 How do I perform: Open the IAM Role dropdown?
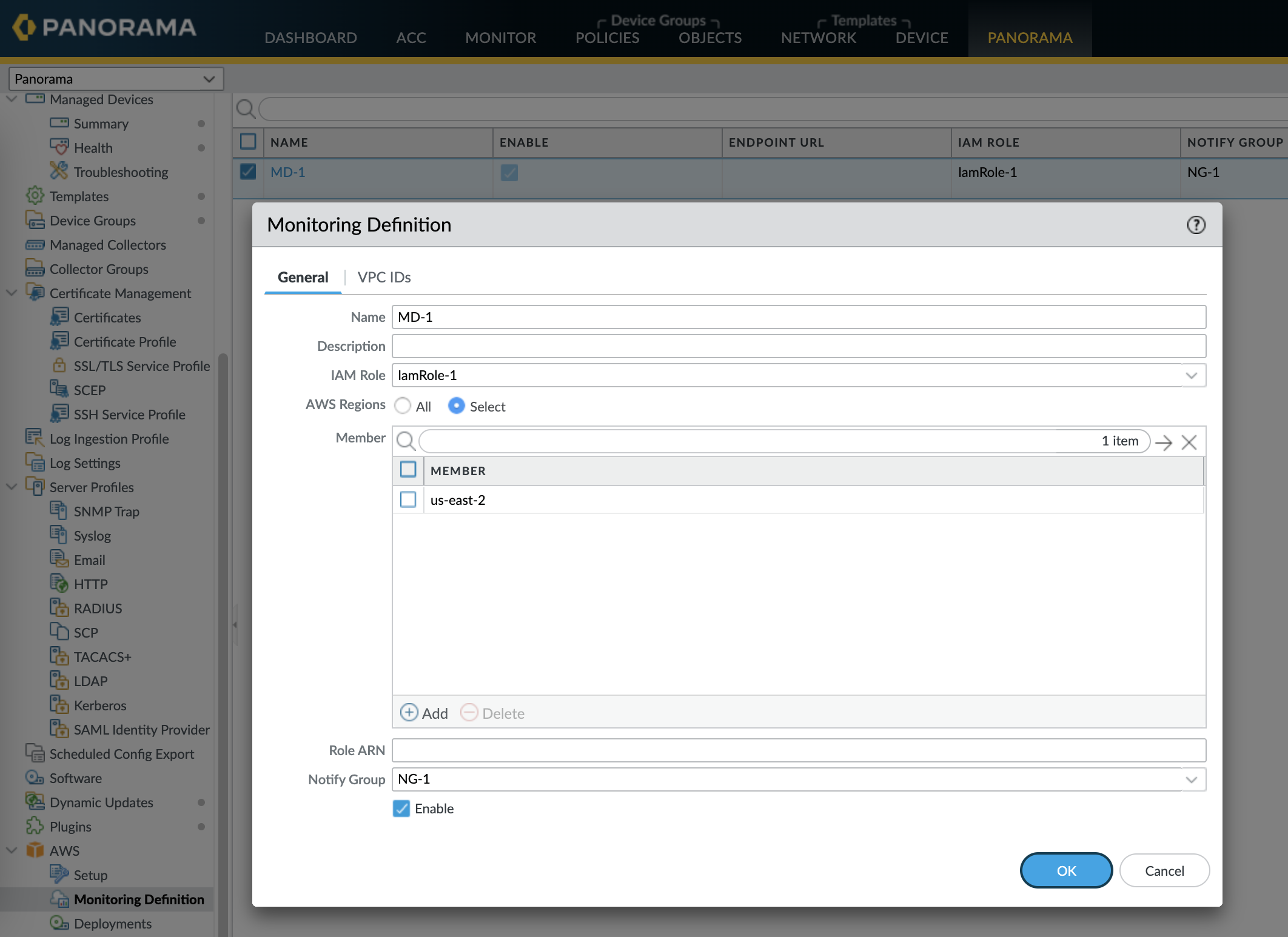(x=1191, y=375)
